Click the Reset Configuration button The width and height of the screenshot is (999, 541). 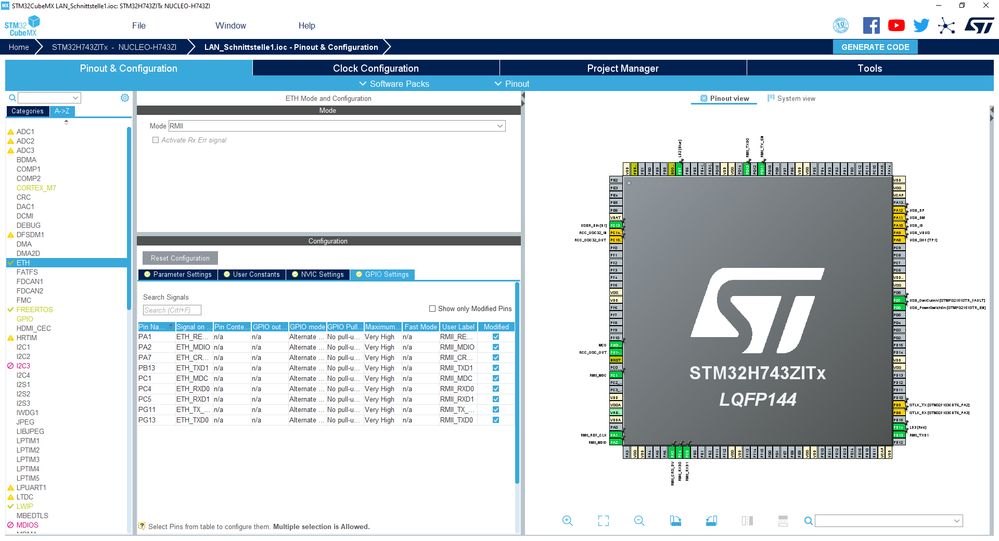pos(180,258)
